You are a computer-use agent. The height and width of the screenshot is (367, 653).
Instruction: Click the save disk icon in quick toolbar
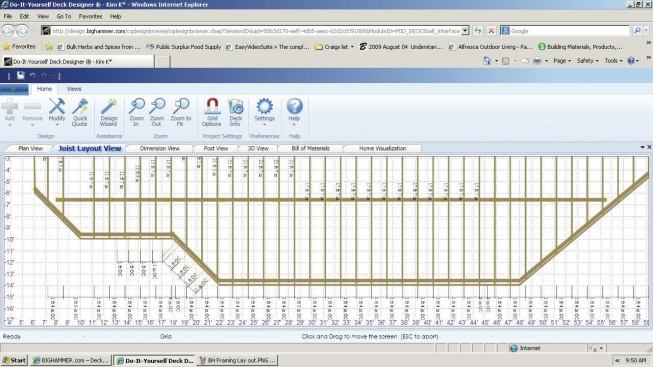[x=20, y=75]
